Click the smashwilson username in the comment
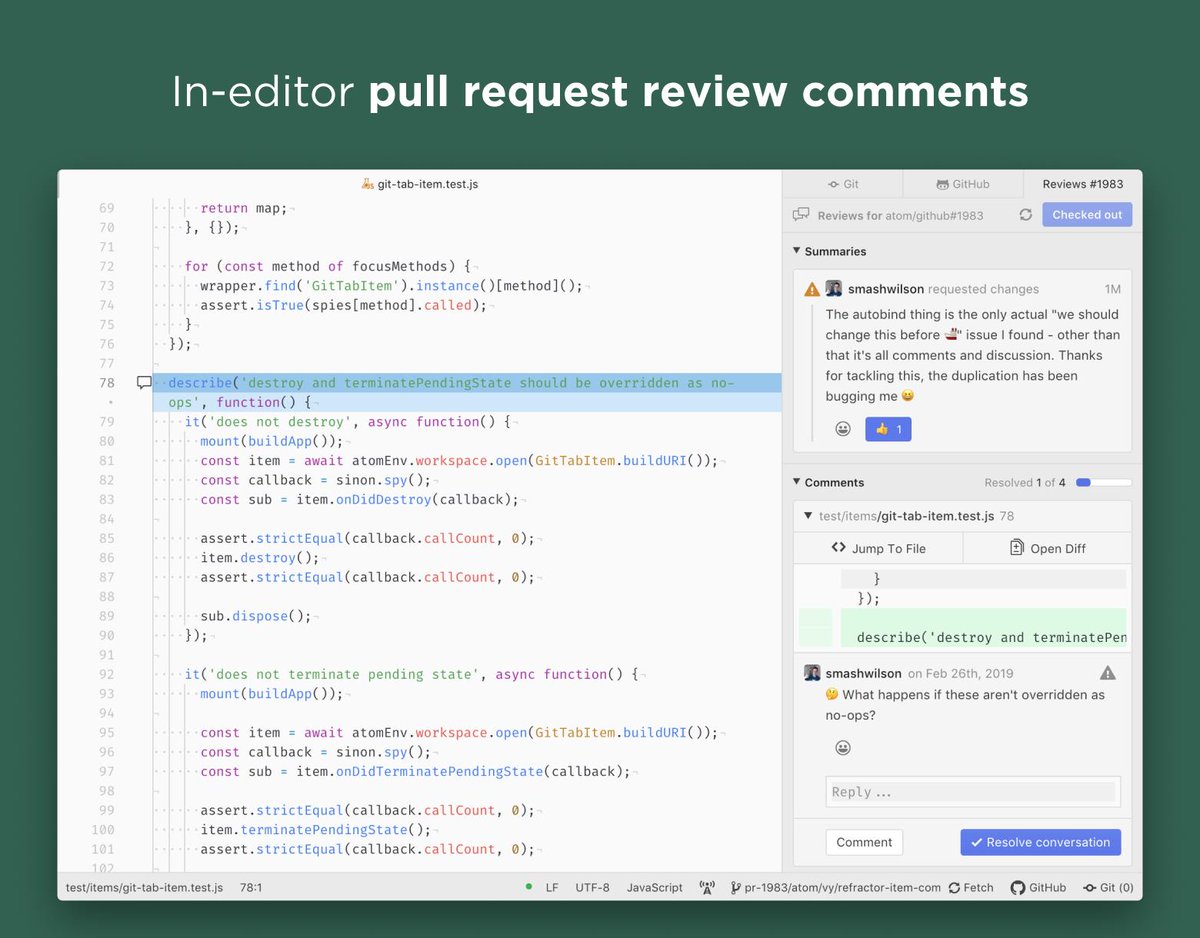The width and height of the screenshot is (1200, 938). (864, 673)
